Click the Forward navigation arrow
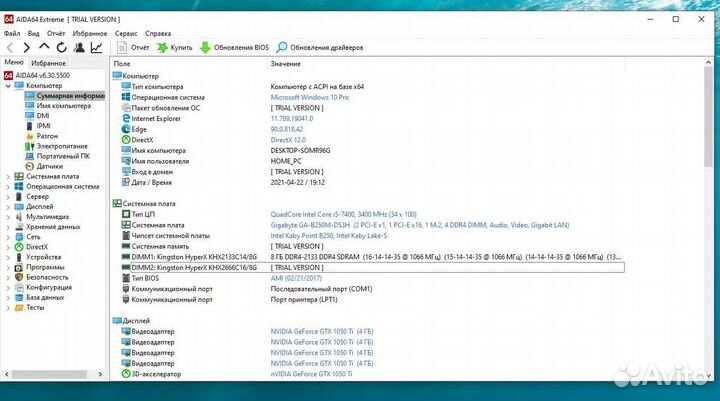The width and height of the screenshot is (720, 401). click(x=27, y=47)
